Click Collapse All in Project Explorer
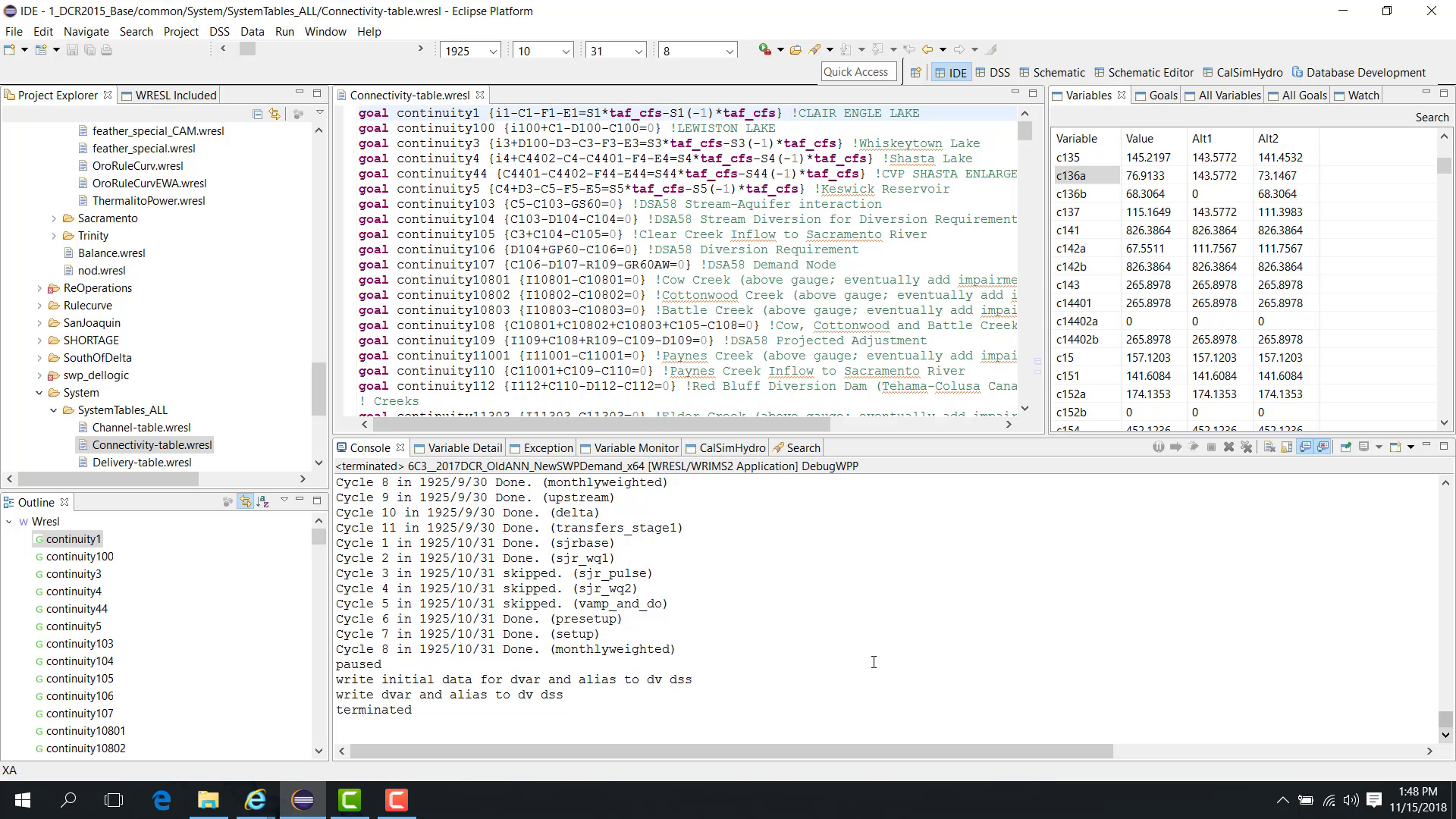 (x=257, y=114)
